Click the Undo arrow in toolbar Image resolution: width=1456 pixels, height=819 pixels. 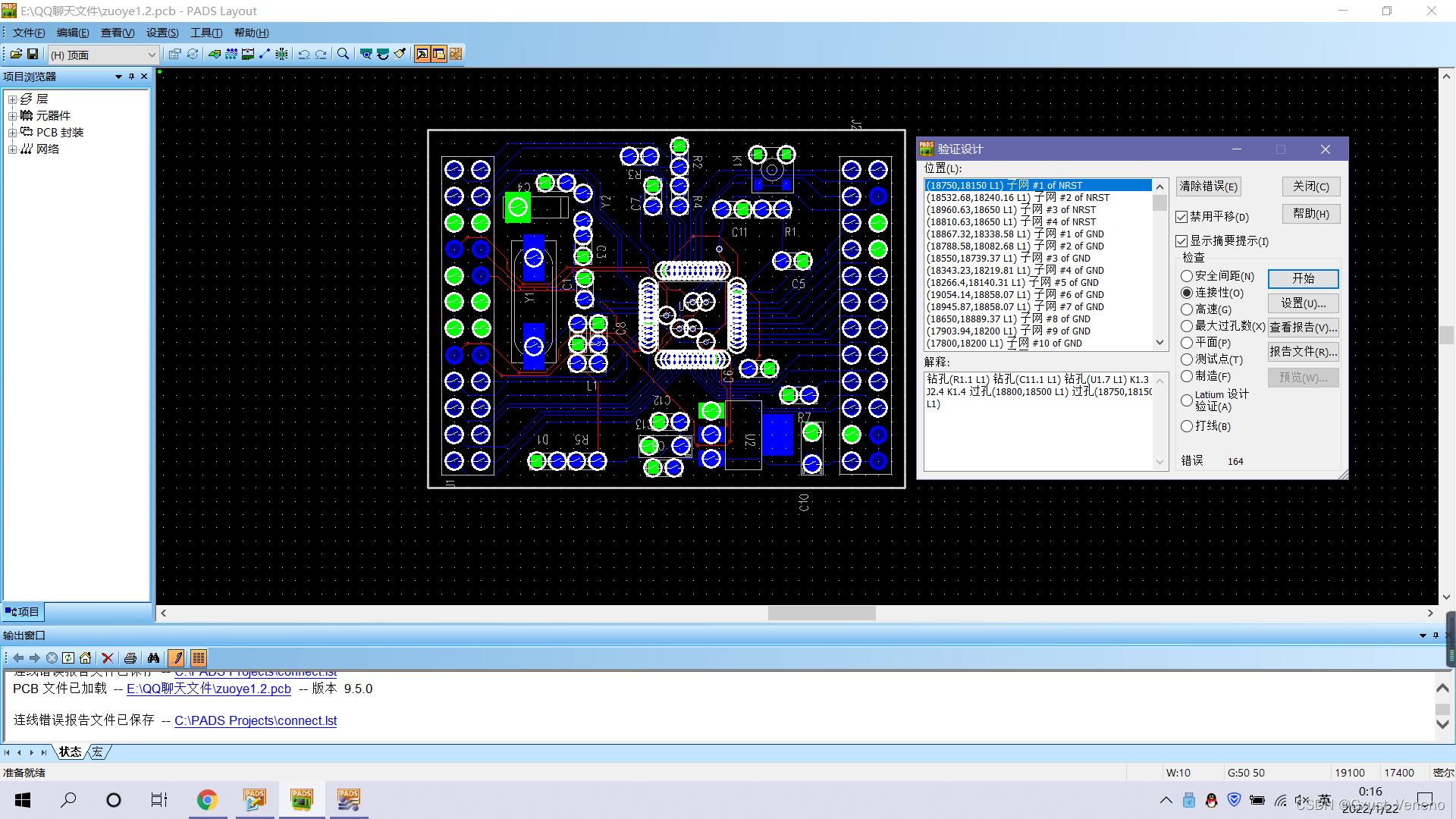pyautogui.click(x=303, y=54)
